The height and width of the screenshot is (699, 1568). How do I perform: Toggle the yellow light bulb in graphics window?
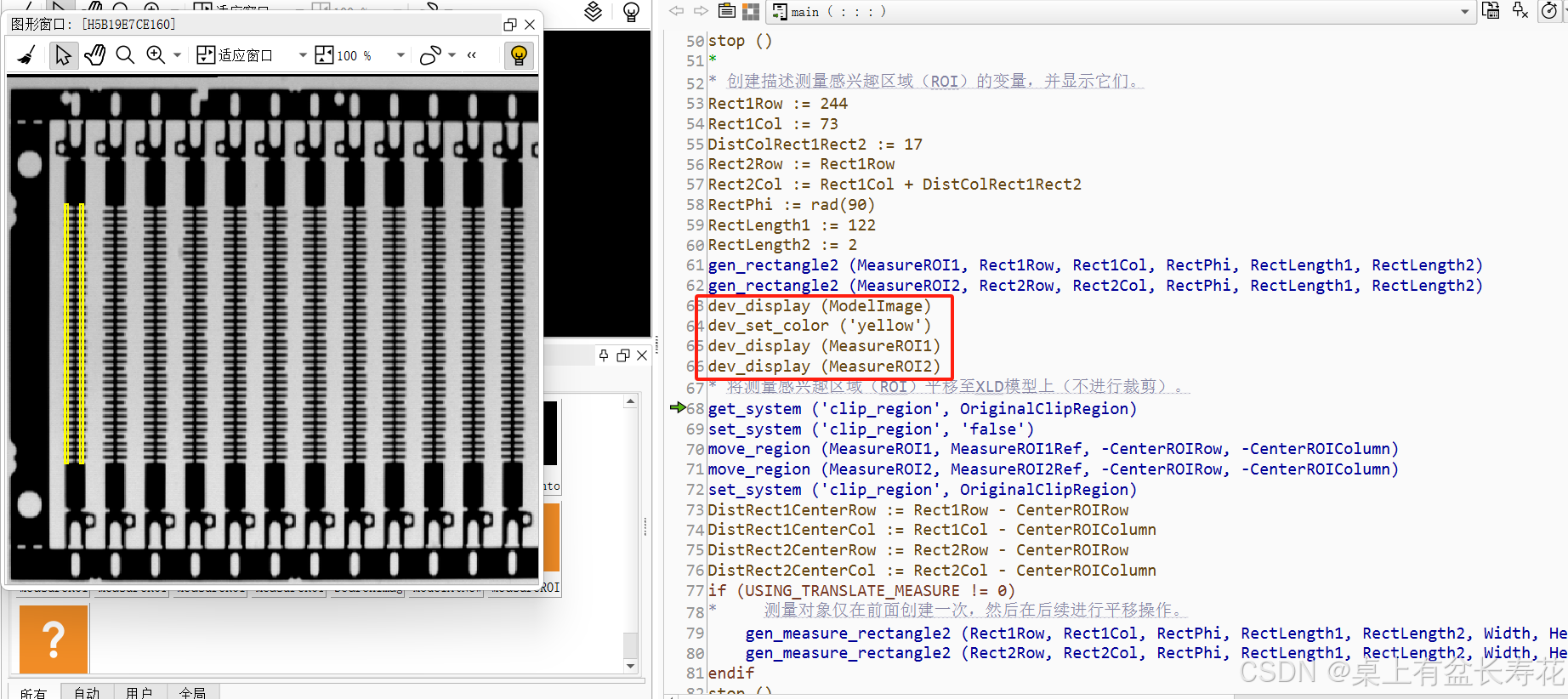519,55
